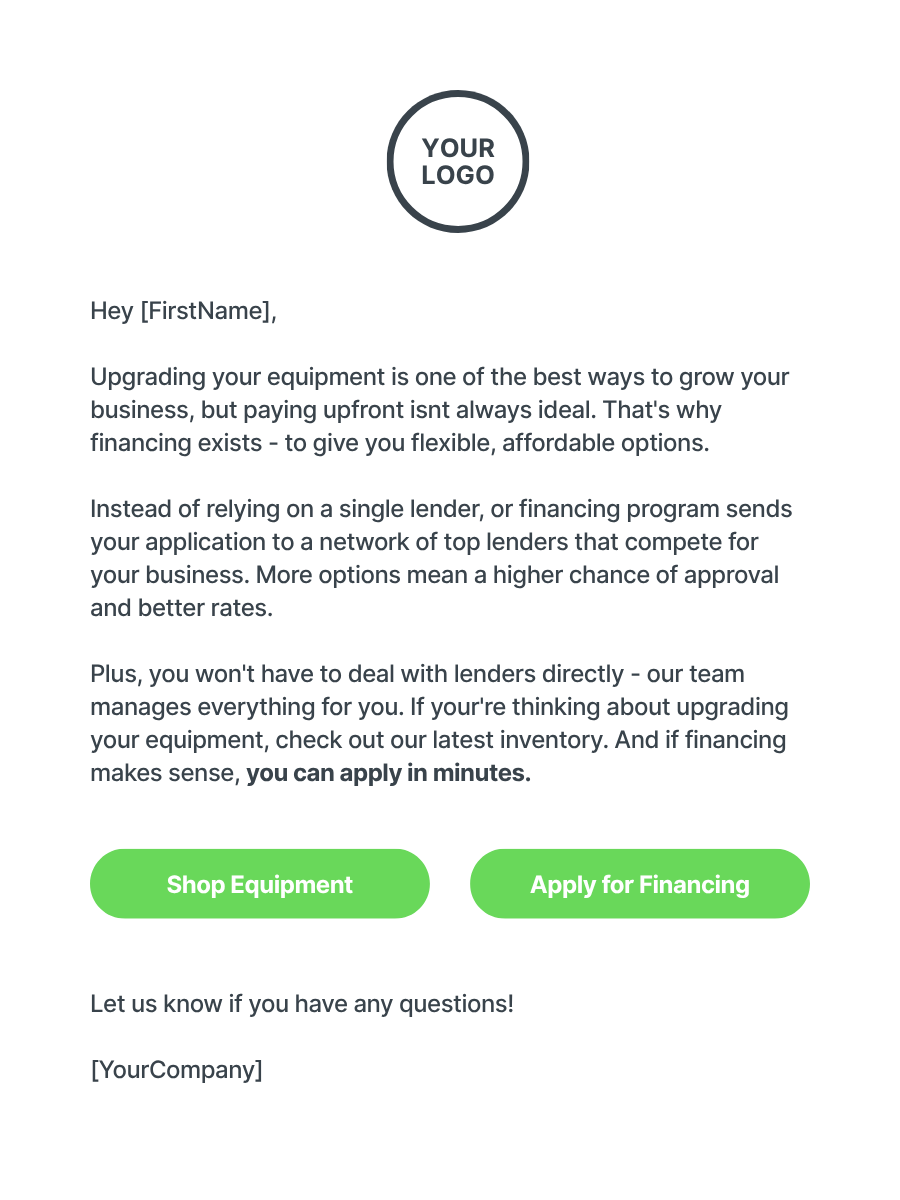Click the paragraph starting "Instead of relying"
The image size is (900, 1200).
[441, 558]
